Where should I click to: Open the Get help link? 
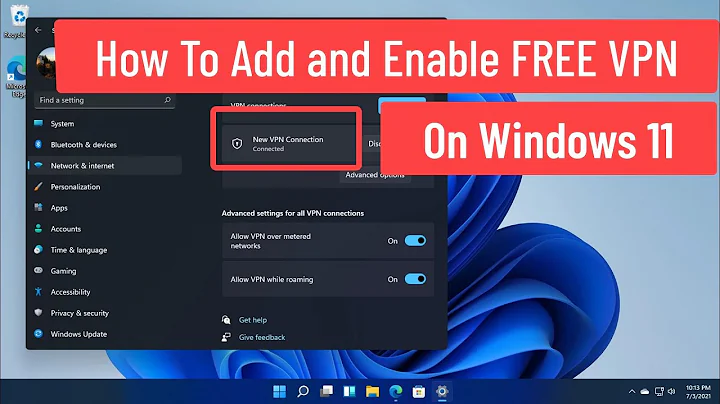pyautogui.click(x=253, y=320)
